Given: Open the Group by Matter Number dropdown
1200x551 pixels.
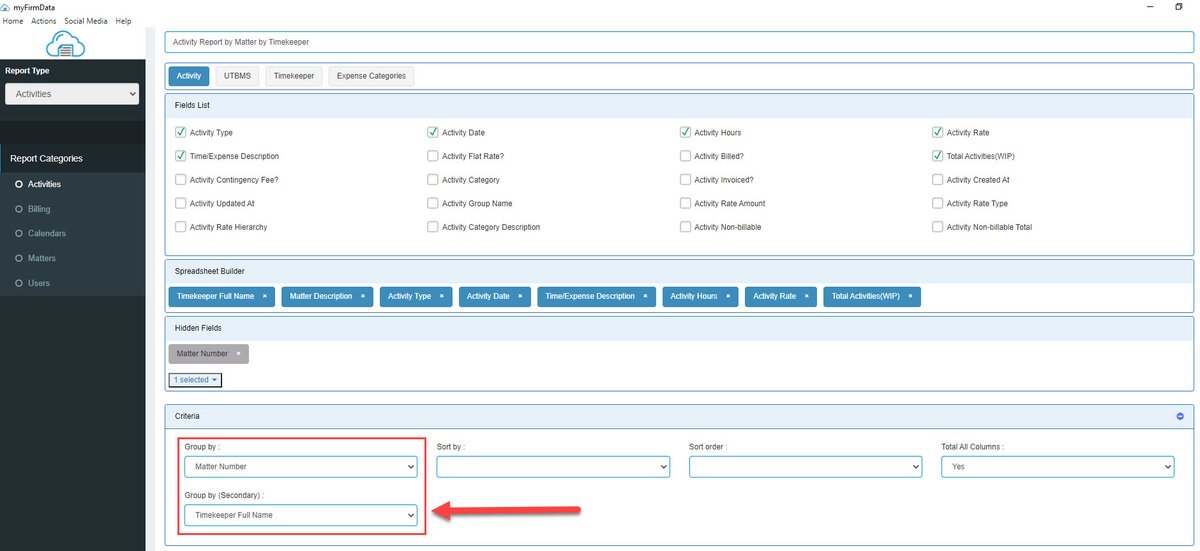Looking at the screenshot, I should [x=301, y=467].
